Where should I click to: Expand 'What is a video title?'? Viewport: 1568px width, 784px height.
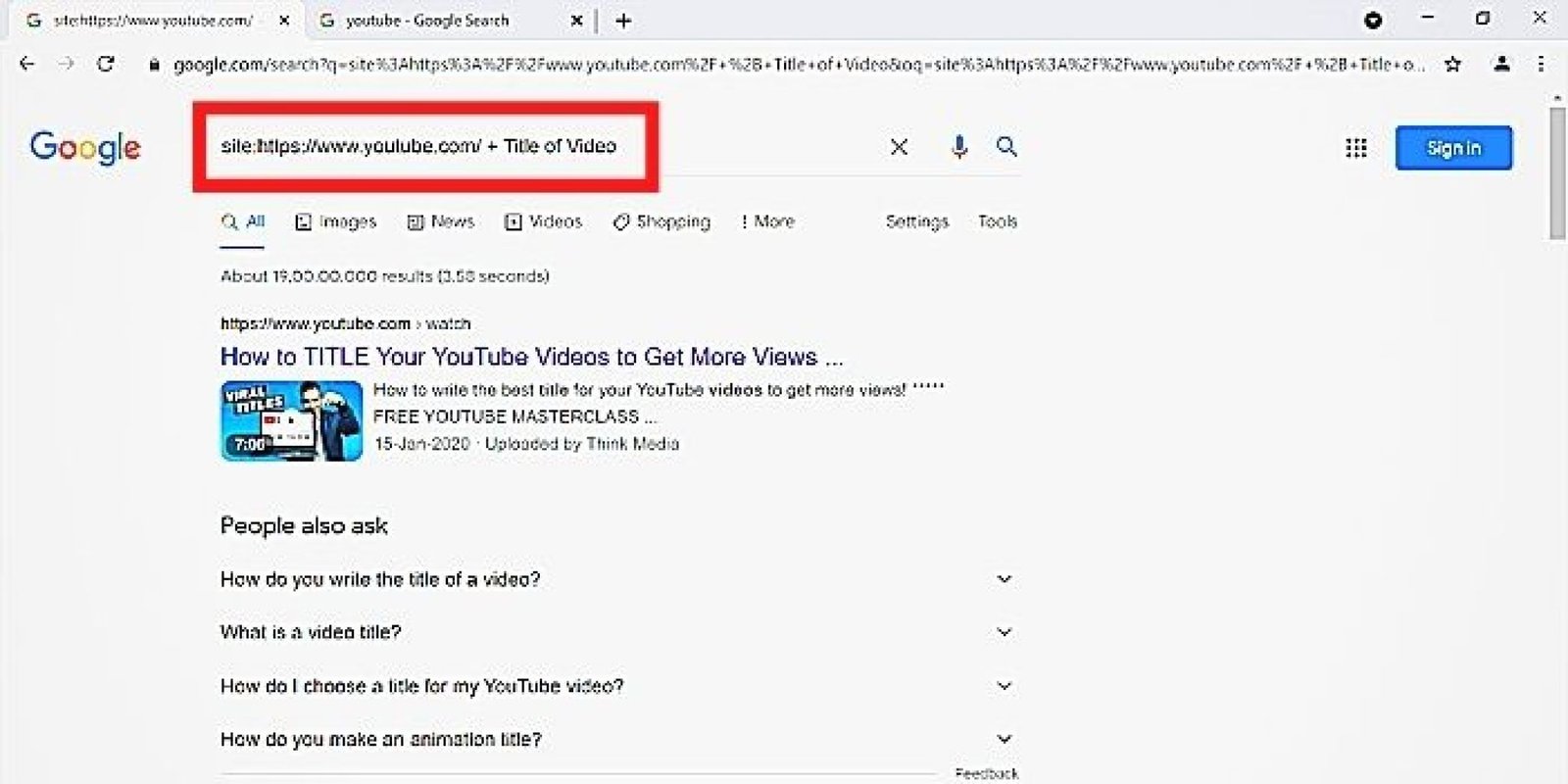(x=617, y=632)
